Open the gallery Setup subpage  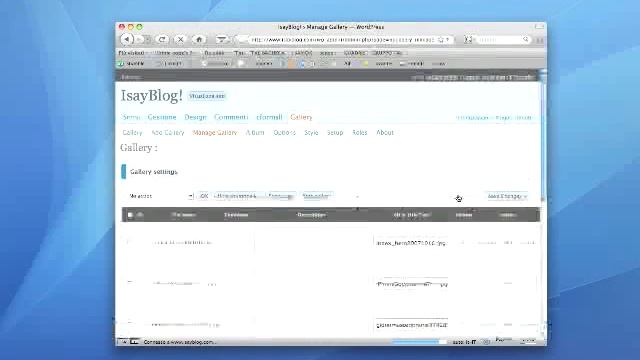tap(335, 133)
